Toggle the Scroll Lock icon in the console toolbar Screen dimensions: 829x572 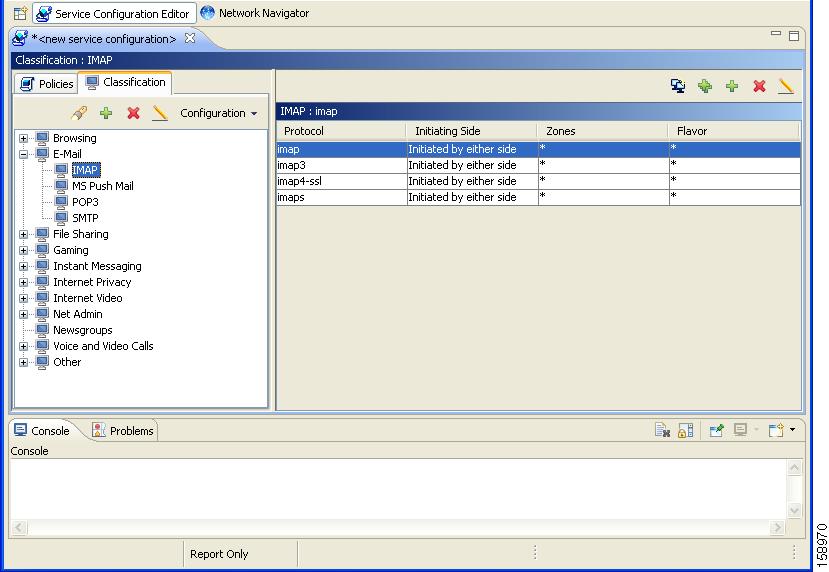pos(685,430)
